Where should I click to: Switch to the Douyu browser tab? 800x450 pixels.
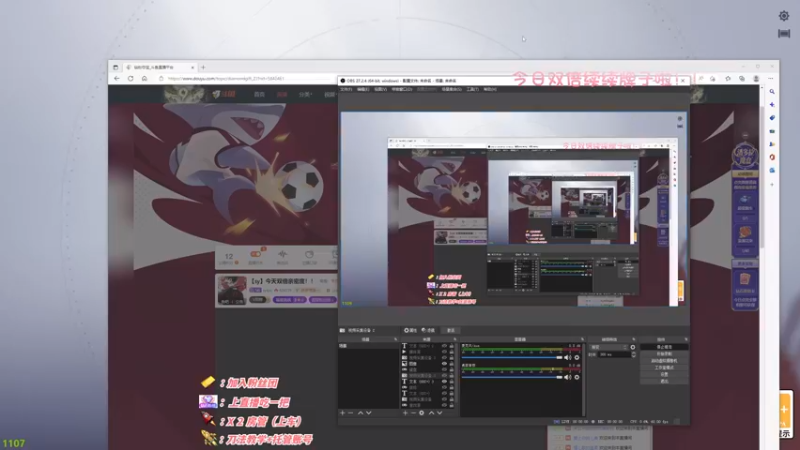click(x=160, y=67)
